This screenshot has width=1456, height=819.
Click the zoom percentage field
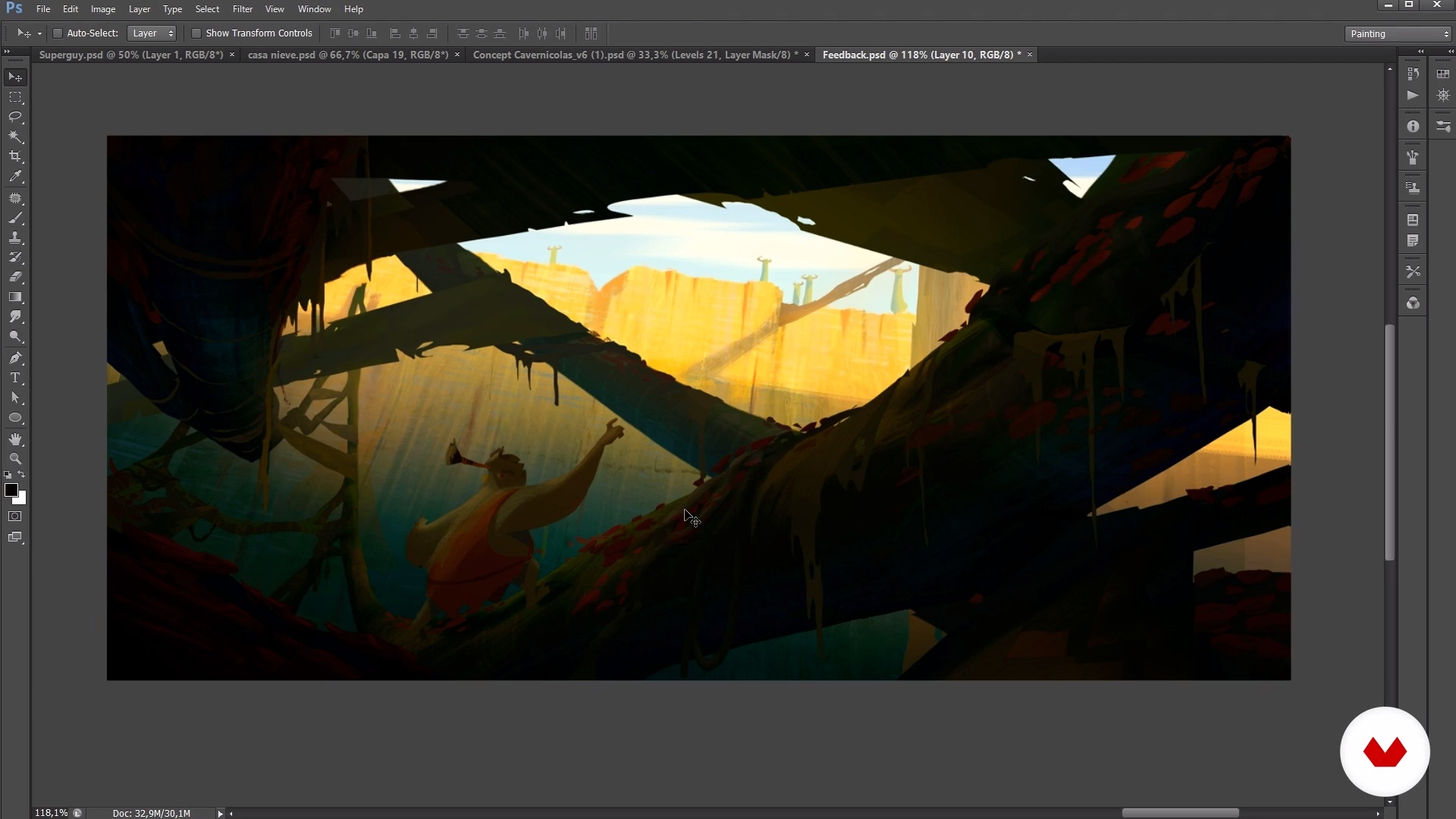tap(51, 813)
